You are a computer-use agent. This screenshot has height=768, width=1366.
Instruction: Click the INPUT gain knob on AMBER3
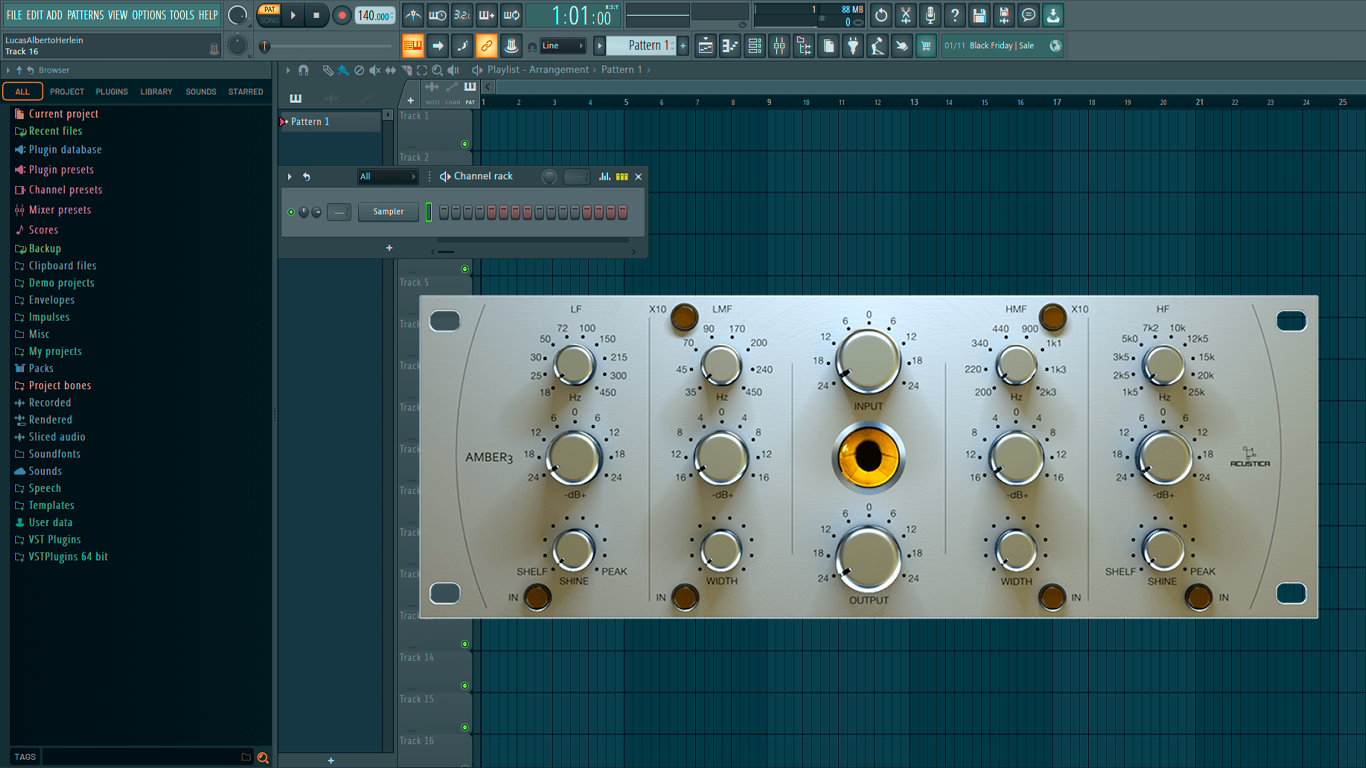(868, 361)
